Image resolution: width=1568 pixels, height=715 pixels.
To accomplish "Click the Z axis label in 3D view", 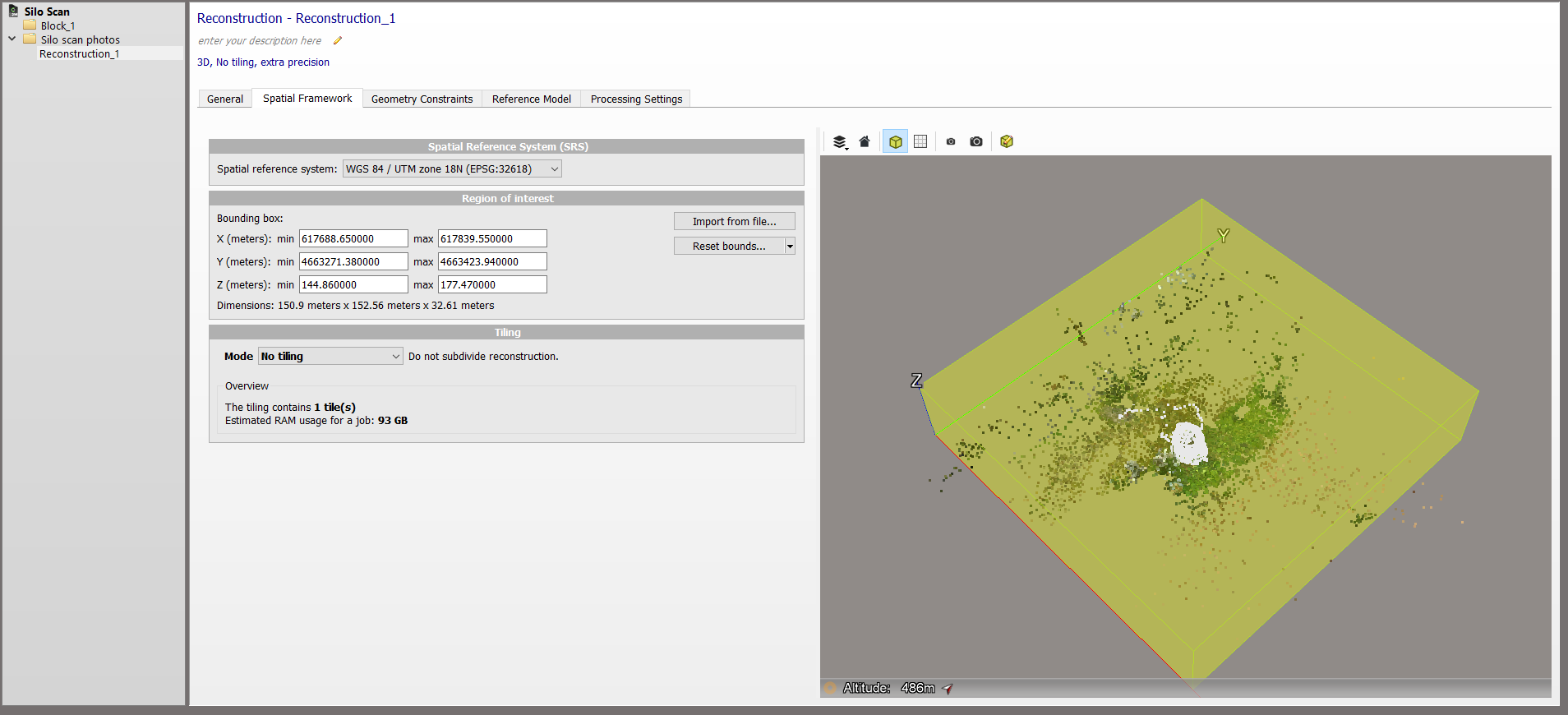I will [x=916, y=380].
